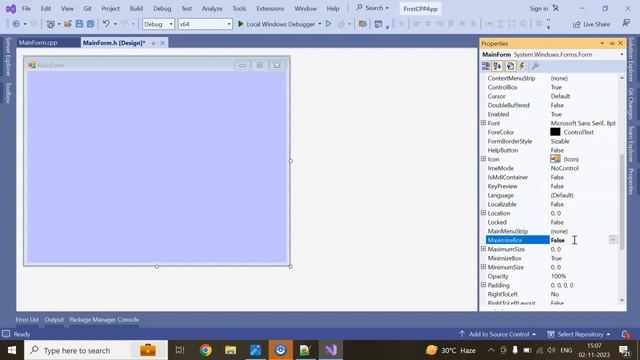This screenshot has height=360, width=640.
Task: Click the Property Pages wrench icon
Action: 536,66
